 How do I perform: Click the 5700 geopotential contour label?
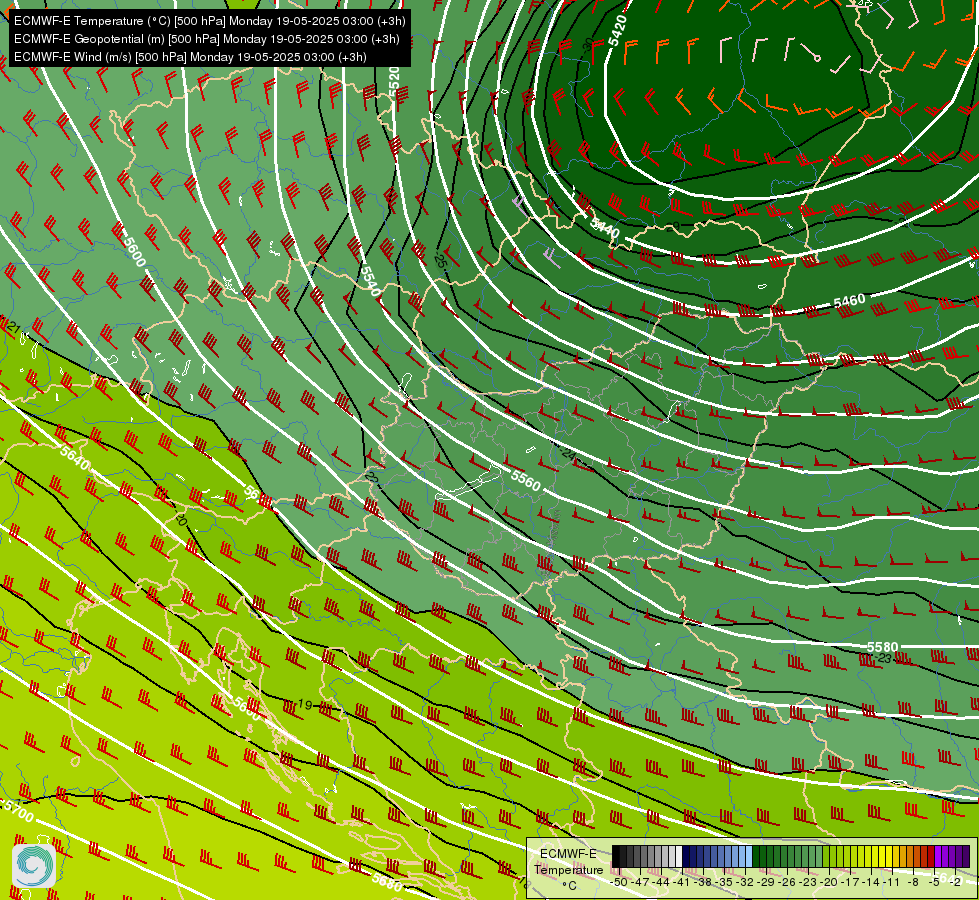click(19, 811)
